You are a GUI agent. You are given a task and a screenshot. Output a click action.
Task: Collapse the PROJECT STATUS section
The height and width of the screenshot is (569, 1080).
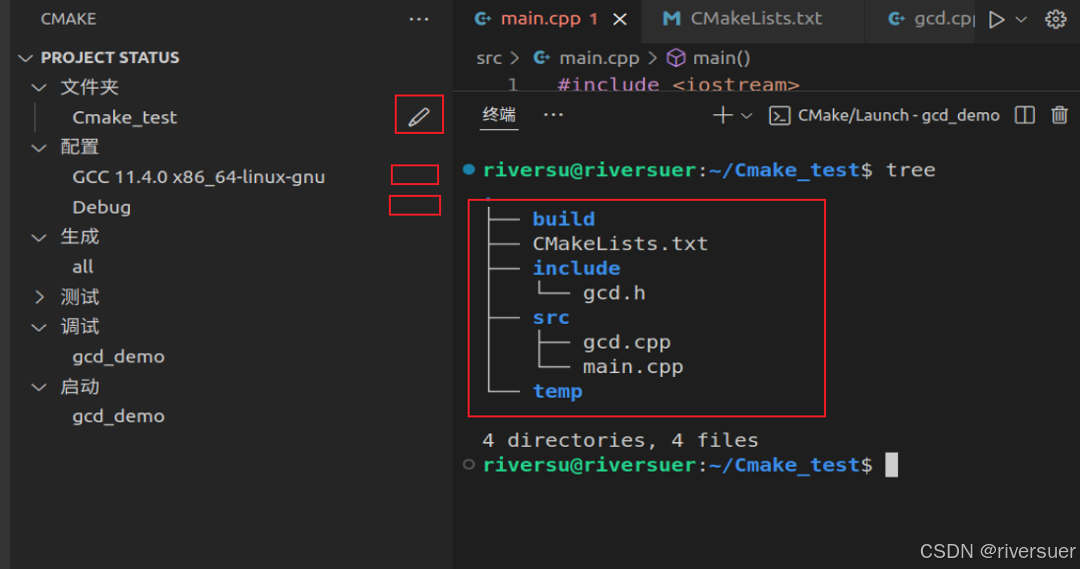coord(26,58)
